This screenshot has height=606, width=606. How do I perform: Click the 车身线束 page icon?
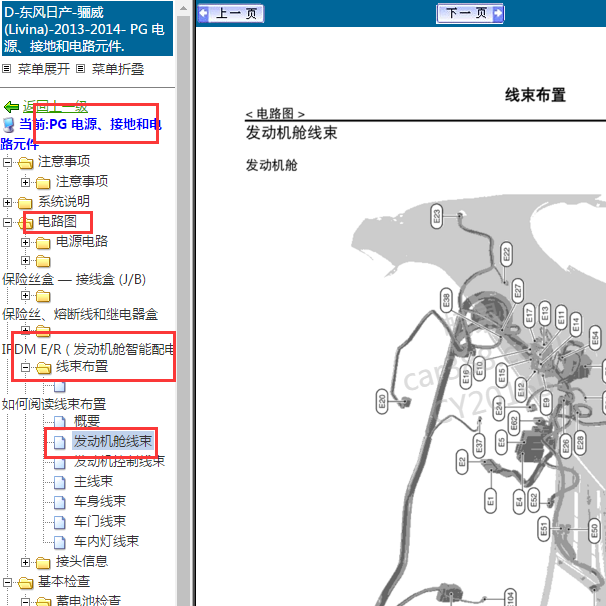60,502
